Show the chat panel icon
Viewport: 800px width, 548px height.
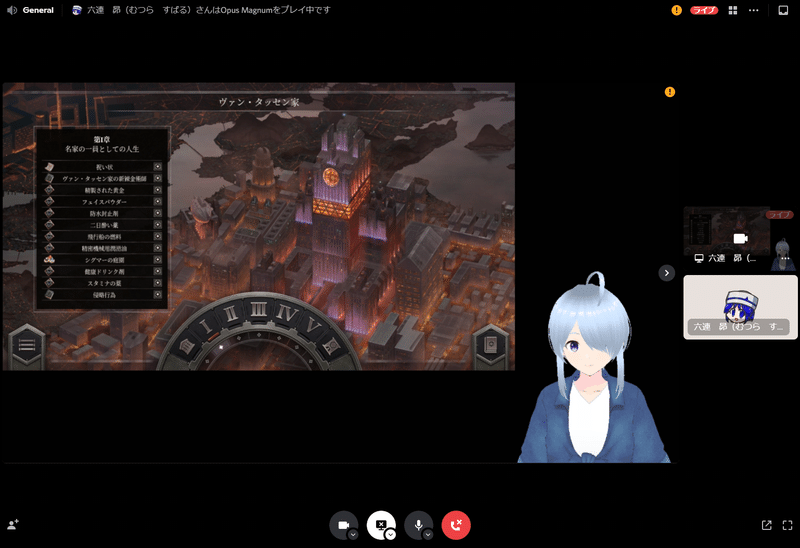coord(783,10)
